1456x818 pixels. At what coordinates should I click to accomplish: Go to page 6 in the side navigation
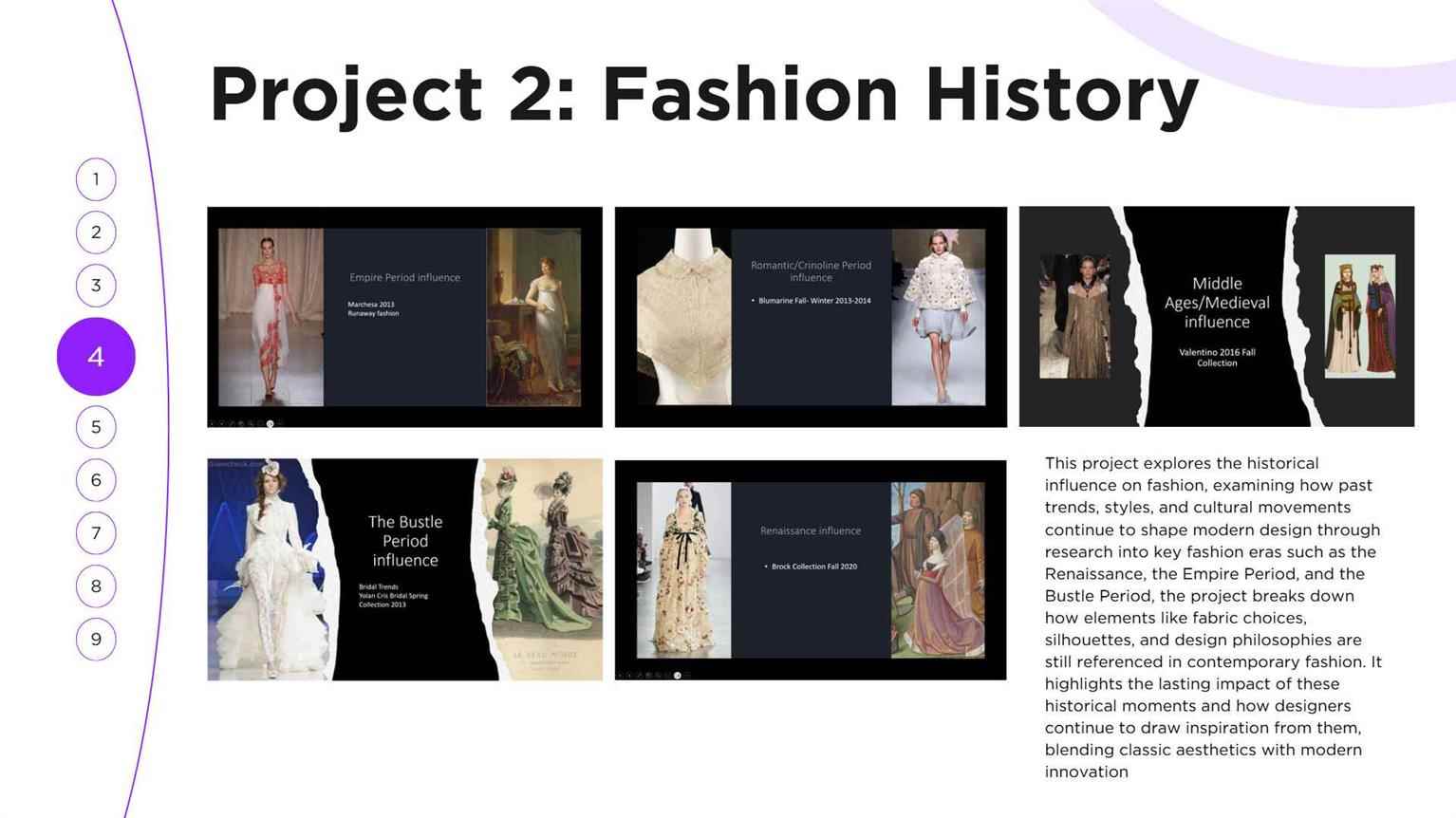coord(96,480)
